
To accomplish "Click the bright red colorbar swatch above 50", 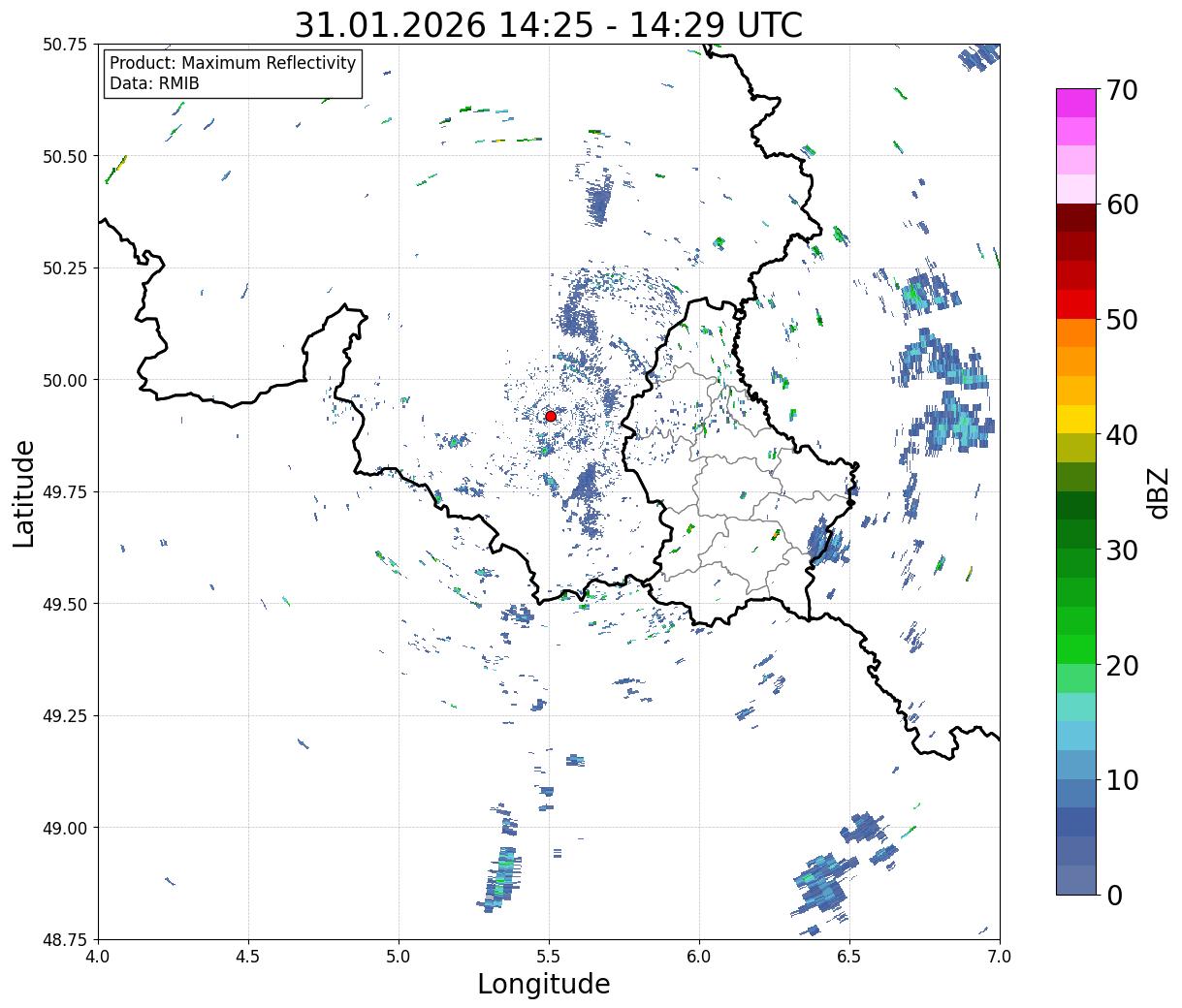I will 1076,304.
